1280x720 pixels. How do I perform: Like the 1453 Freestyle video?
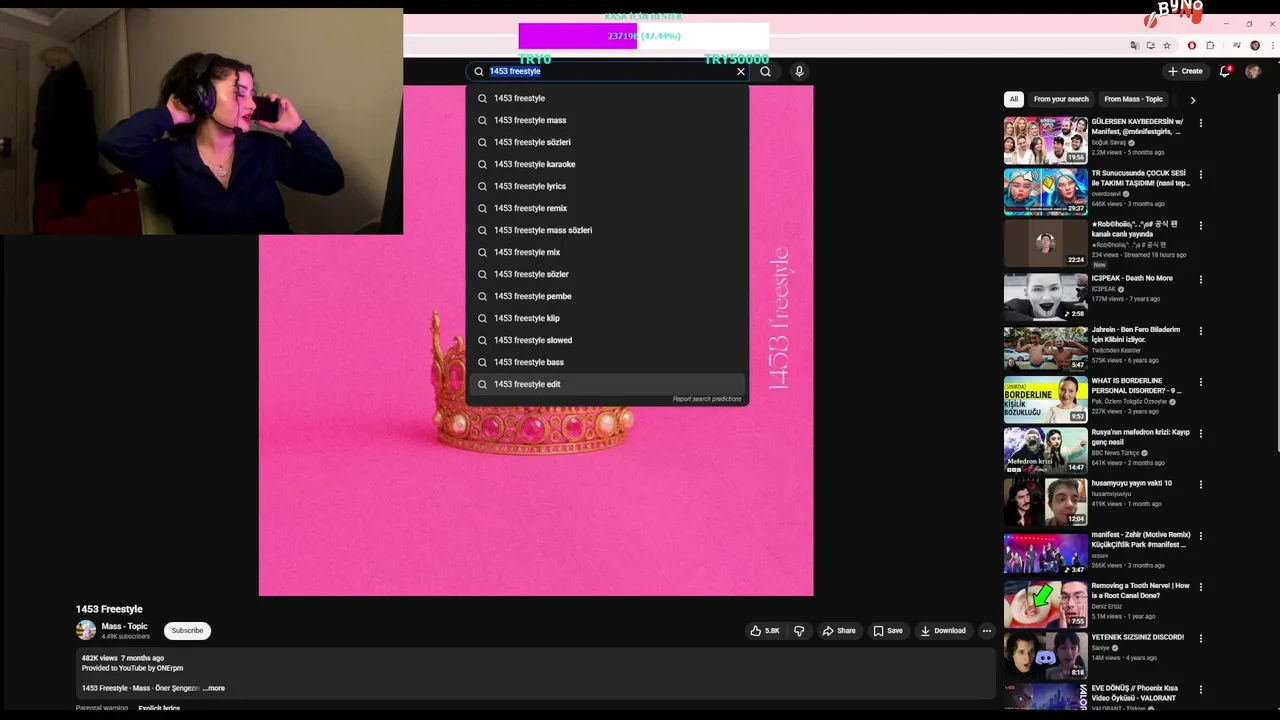(765, 631)
